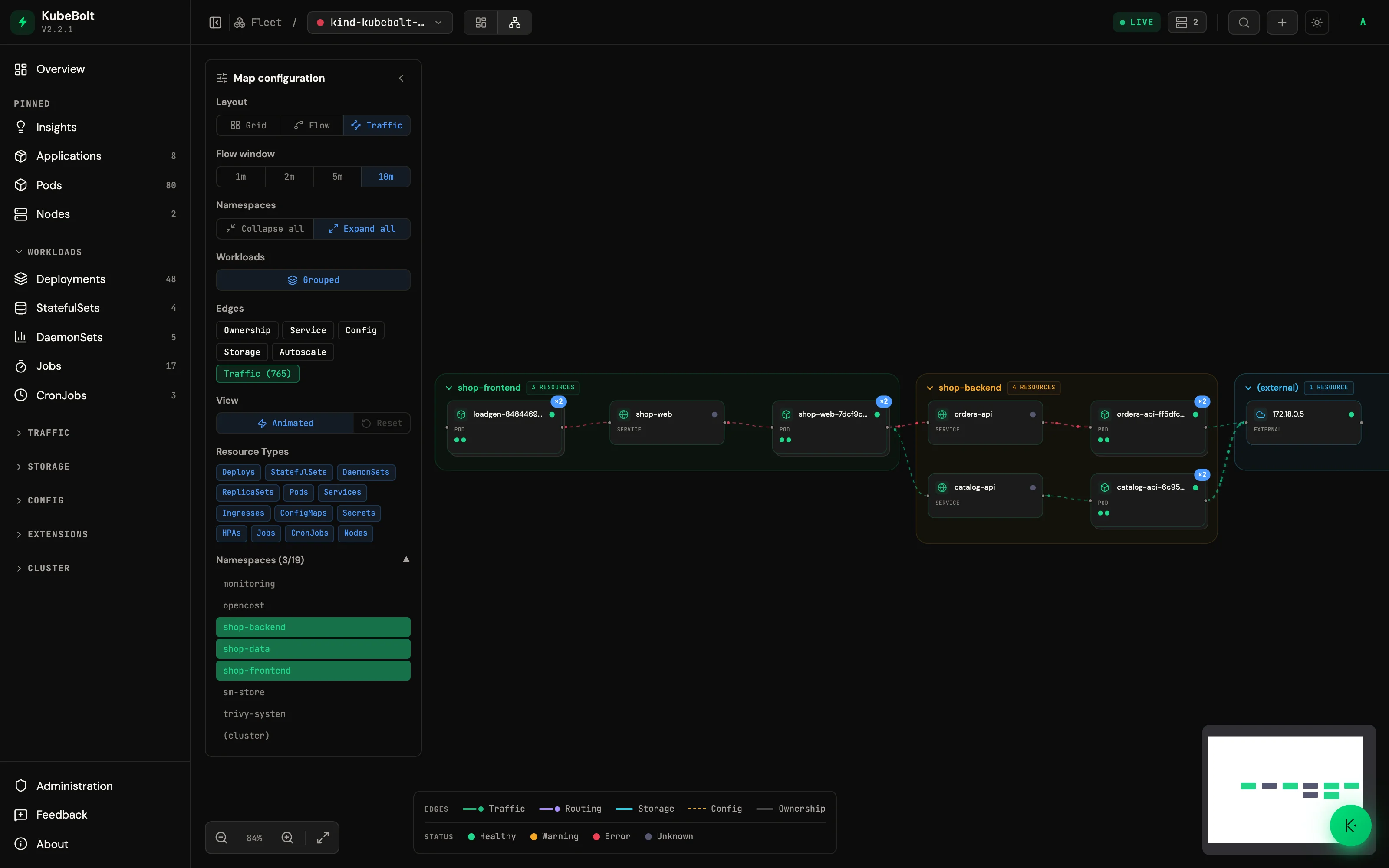Open the search icon in top bar
This screenshot has height=868, width=1389.
(x=1244, y=23)
